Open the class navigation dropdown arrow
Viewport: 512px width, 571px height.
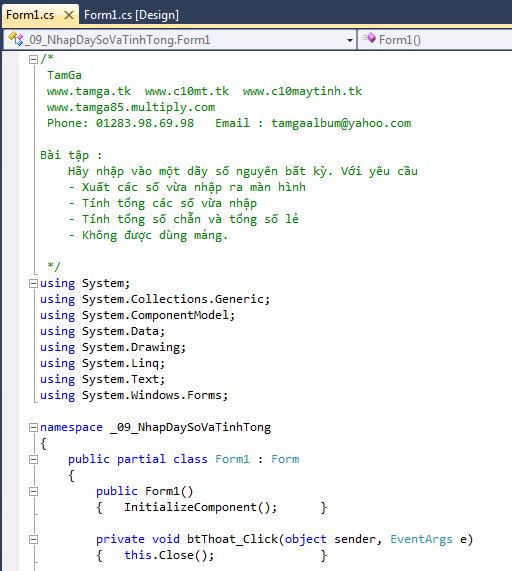point(350,40)
